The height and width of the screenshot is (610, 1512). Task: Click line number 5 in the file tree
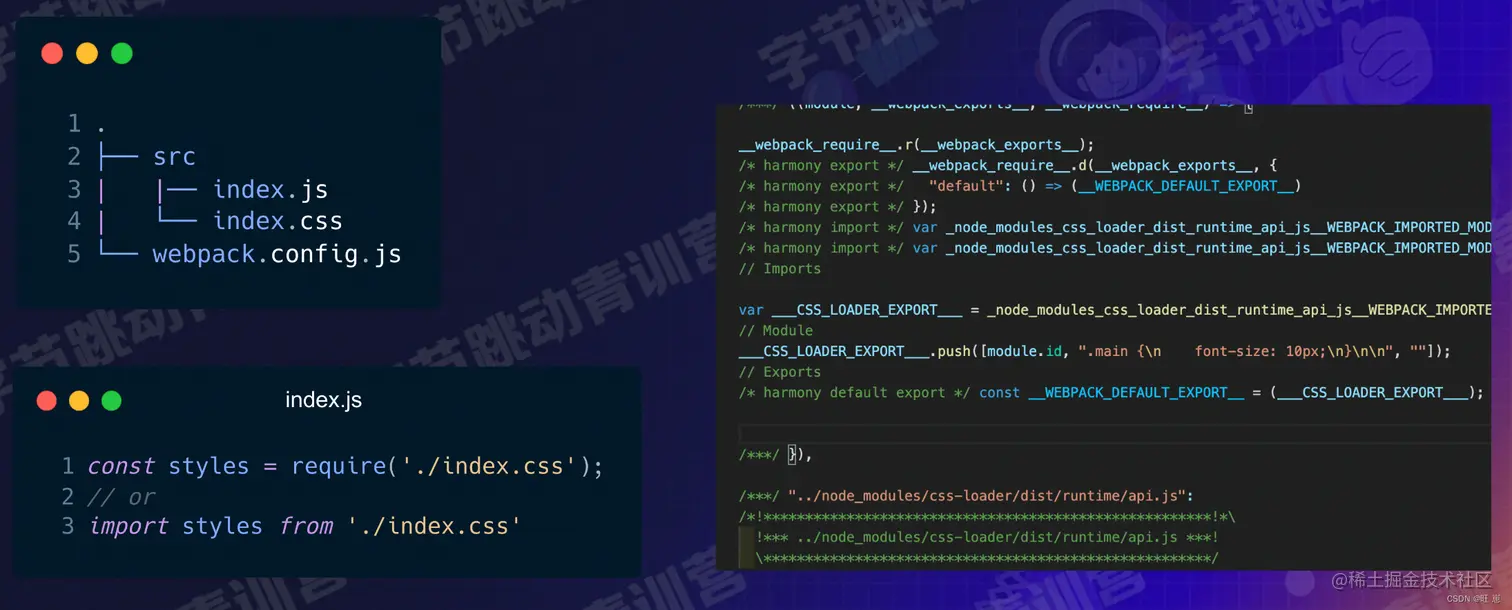73,254
